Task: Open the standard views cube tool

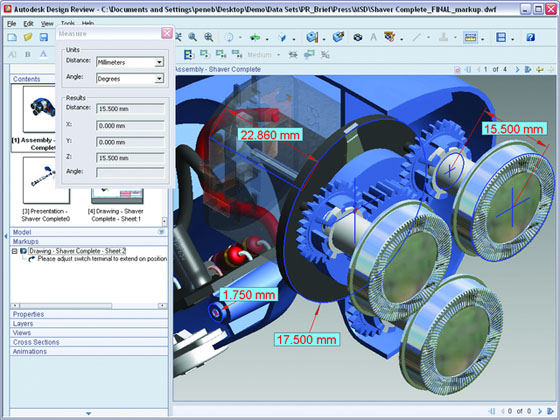Action: coord(282,37)
